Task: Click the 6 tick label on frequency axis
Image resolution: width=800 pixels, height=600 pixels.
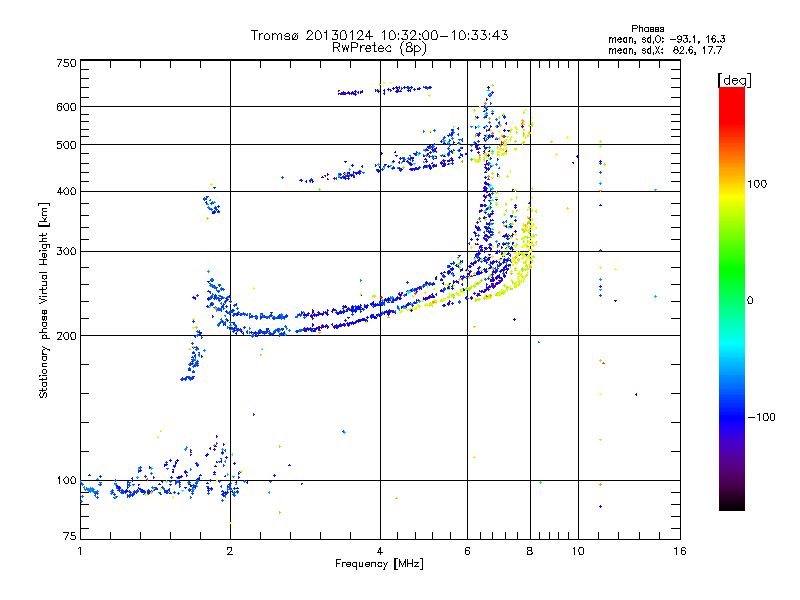Action: [x=468, y=551]
